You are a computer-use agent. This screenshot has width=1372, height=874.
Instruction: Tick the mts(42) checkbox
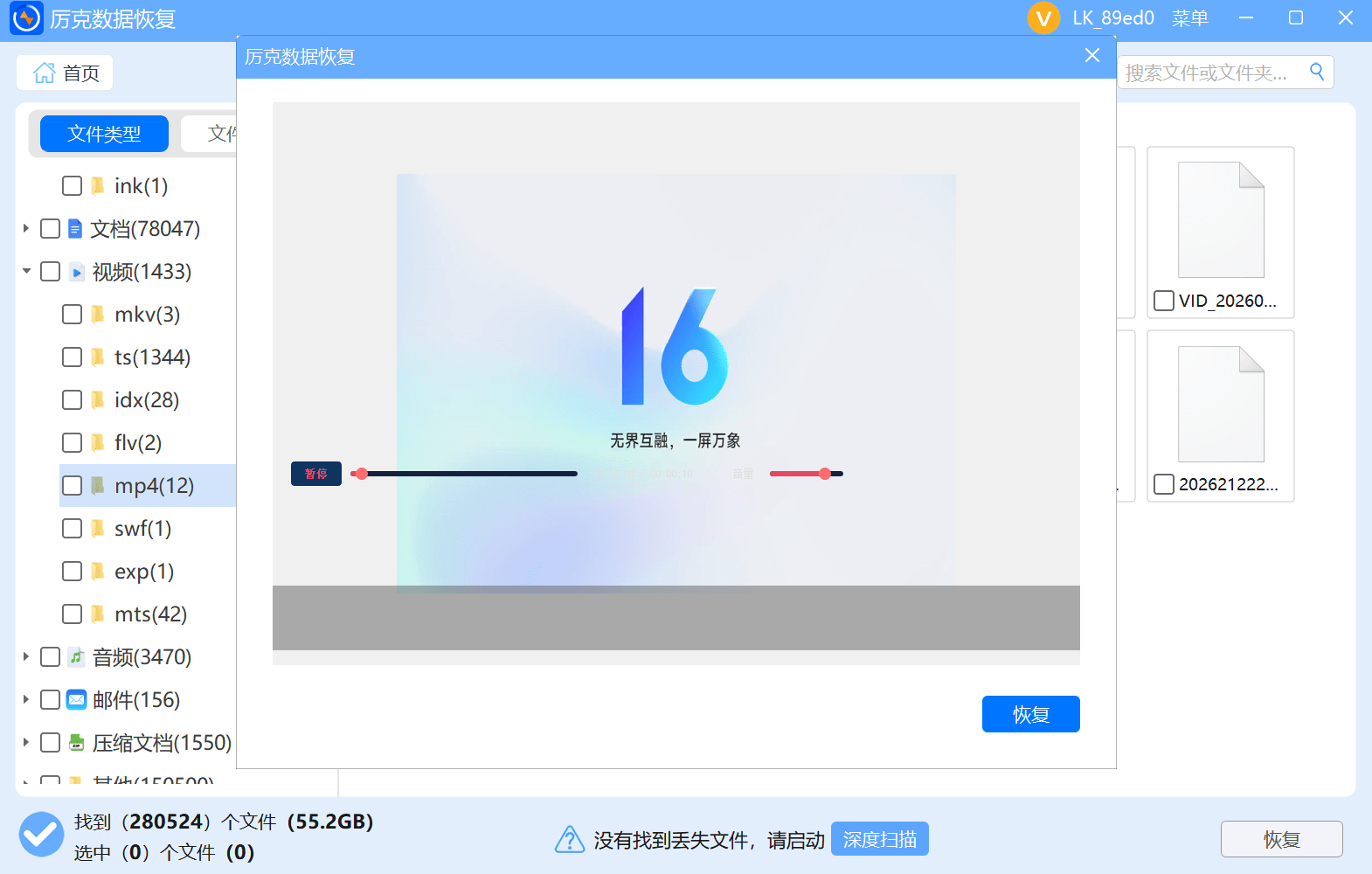point(73,614)
